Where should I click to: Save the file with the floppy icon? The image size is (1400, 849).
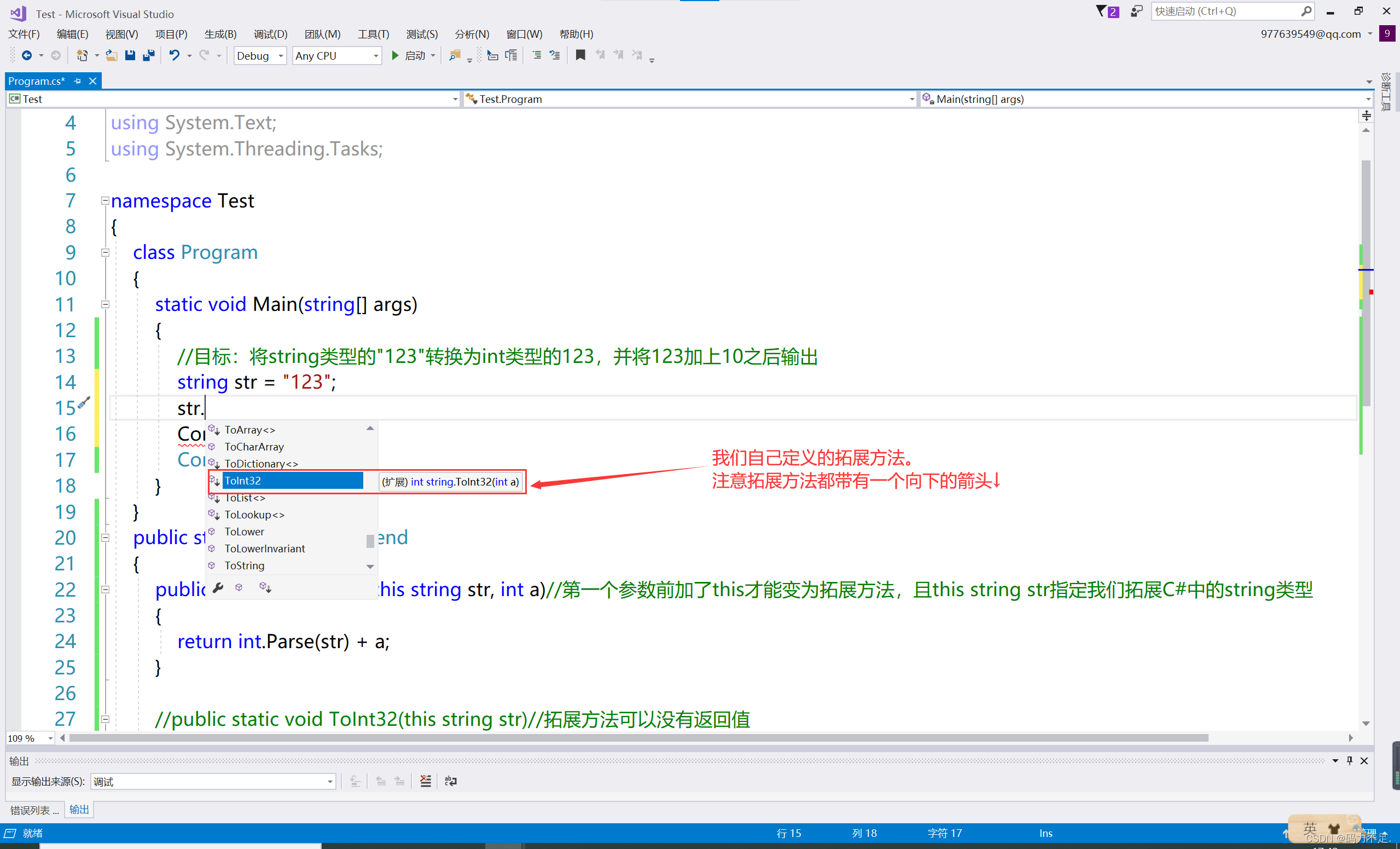click(130, 55)
